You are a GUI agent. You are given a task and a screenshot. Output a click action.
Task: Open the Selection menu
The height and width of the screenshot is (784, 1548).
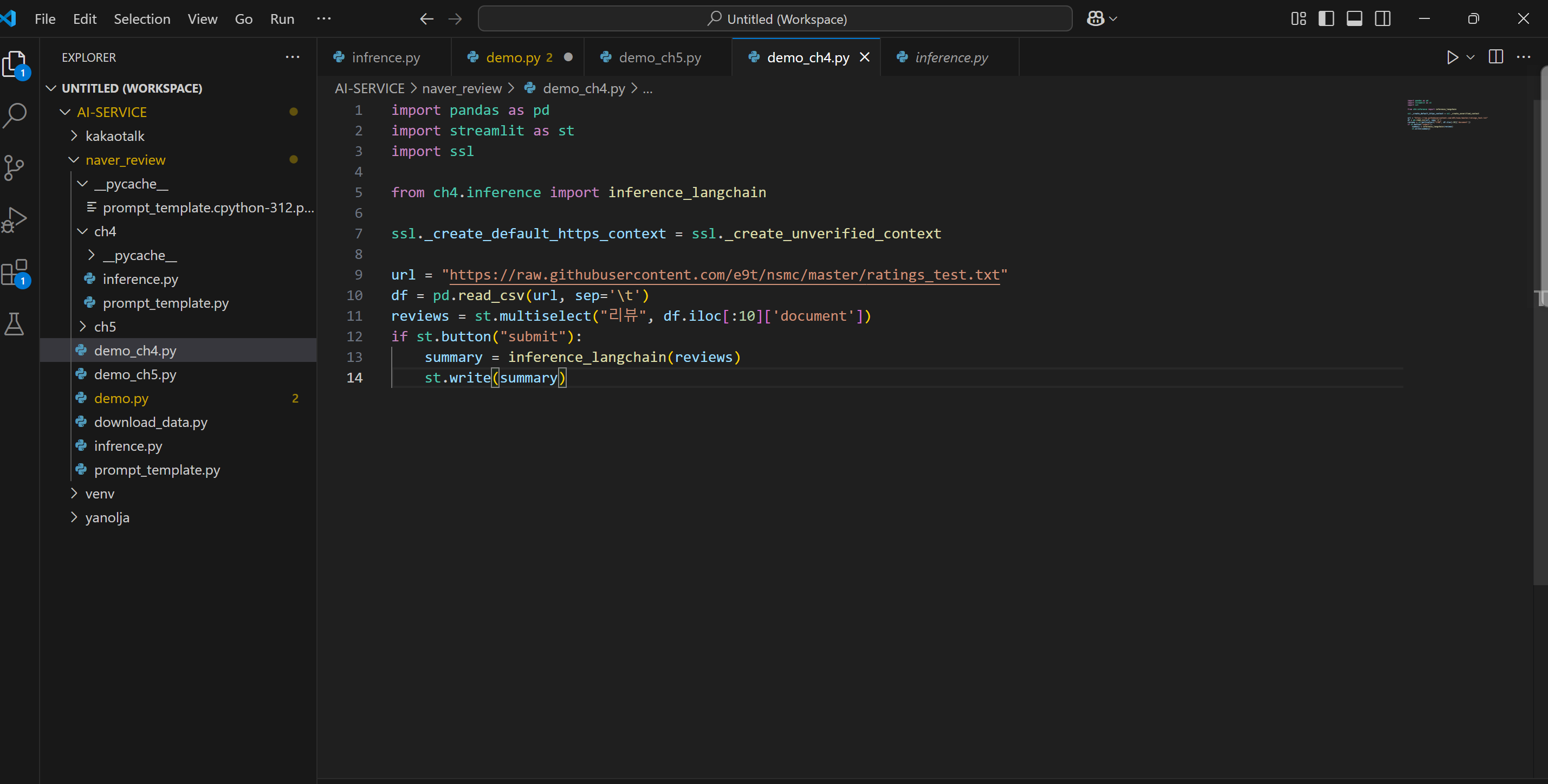[142, 18]
